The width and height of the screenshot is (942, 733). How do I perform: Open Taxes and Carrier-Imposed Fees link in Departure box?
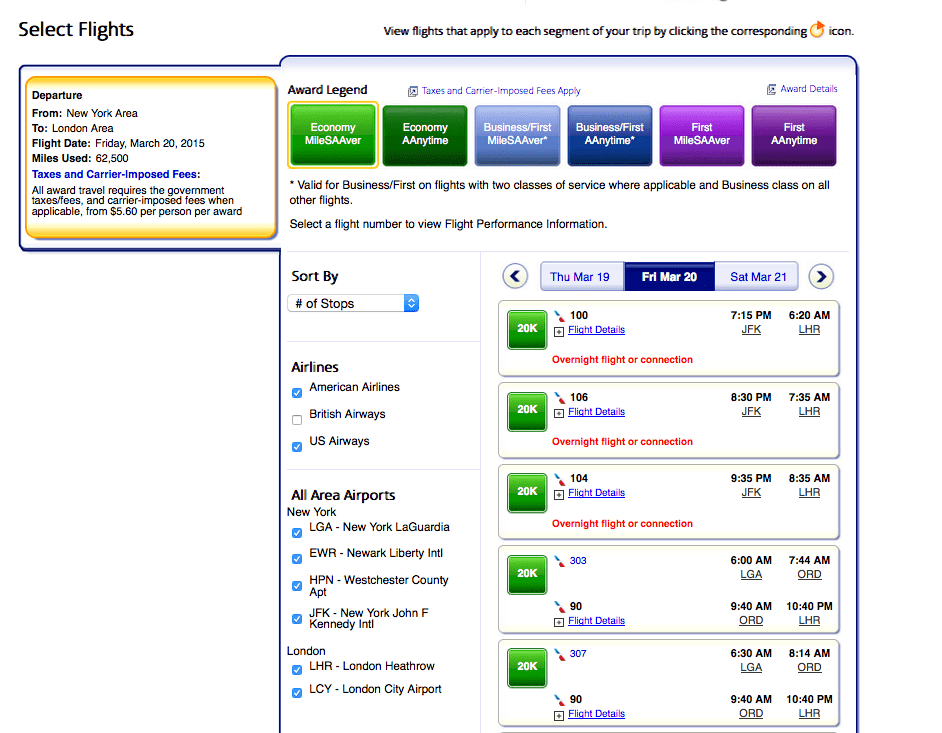tap(114, 174)
